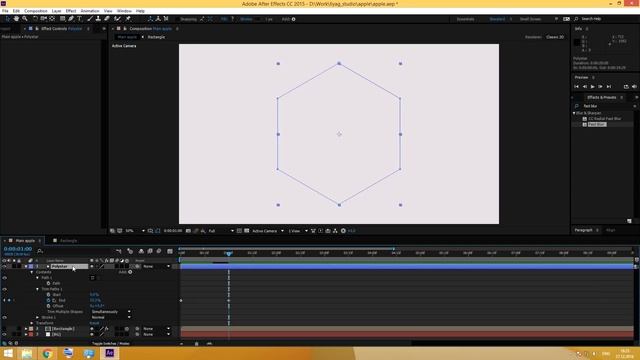Toggle visibility eye of Path 1

tap(4, 278)
